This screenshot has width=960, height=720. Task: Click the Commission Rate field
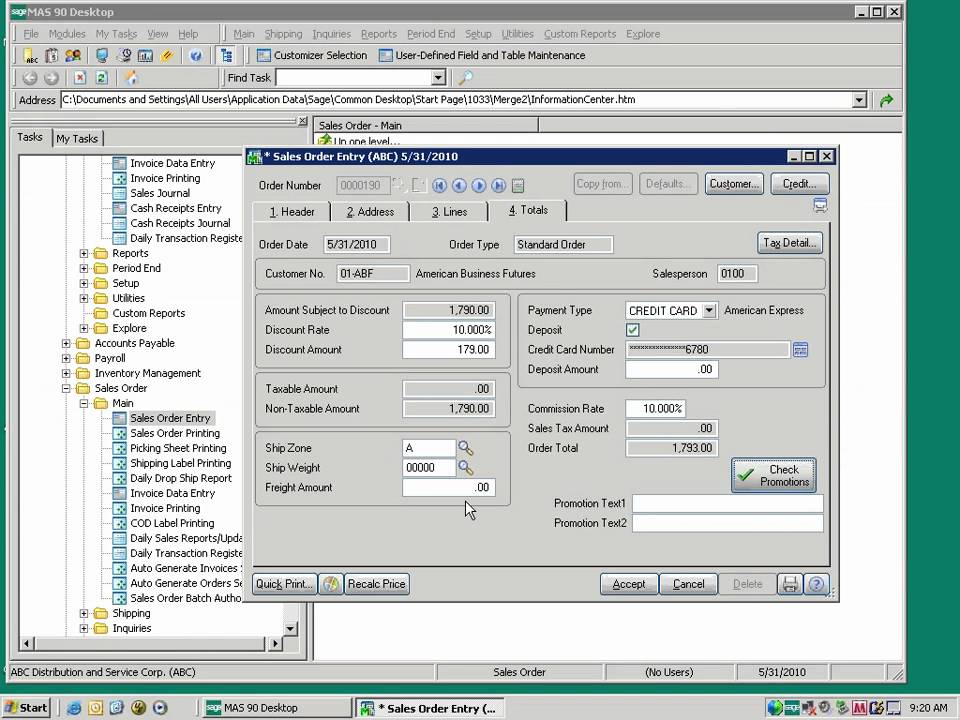pos(655,408)
